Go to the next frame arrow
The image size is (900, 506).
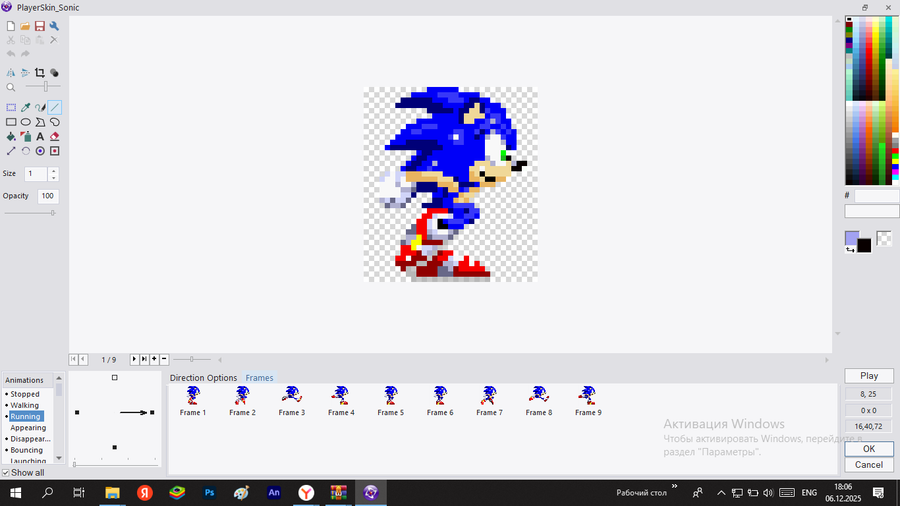[134, 359]
